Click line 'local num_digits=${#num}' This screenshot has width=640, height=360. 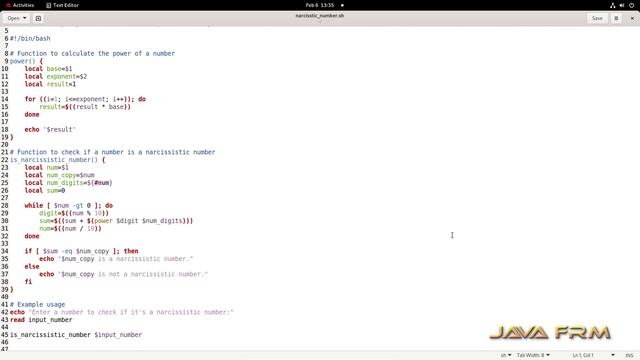[69, 183]
